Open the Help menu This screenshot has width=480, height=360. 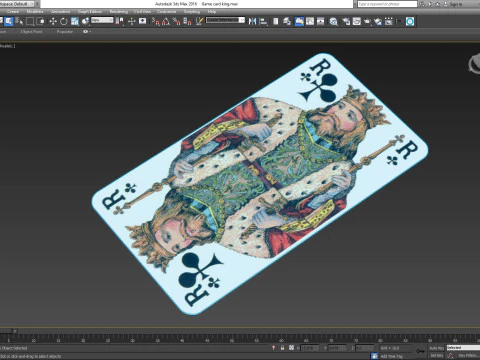pos(212,11)
